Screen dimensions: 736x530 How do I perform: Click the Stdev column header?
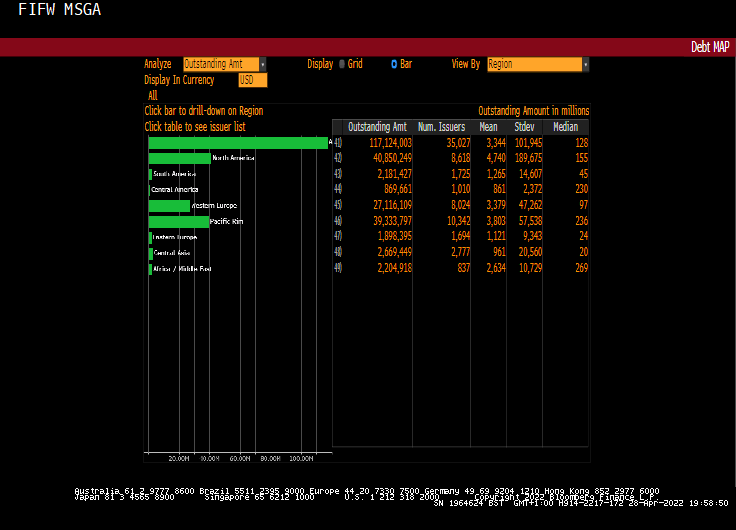pyautogui.click(x=524, y=127)
